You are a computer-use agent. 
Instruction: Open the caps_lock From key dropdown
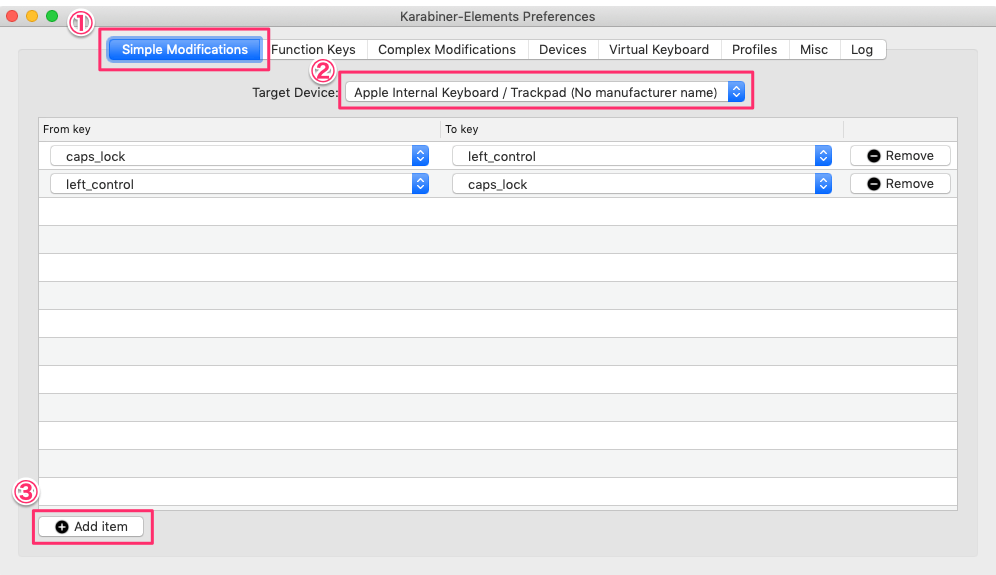(x=239, y=156)
